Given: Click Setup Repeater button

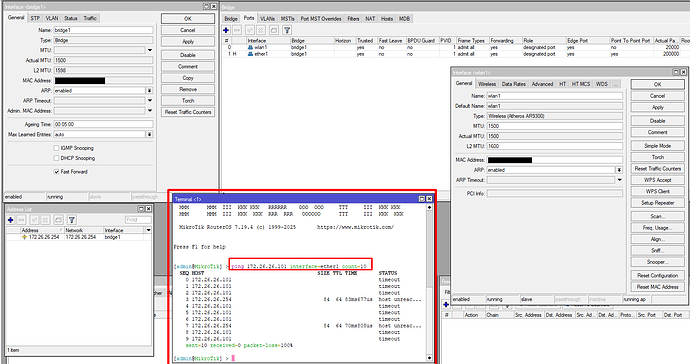Looking at the screenshot, I should tap(657, 202).
